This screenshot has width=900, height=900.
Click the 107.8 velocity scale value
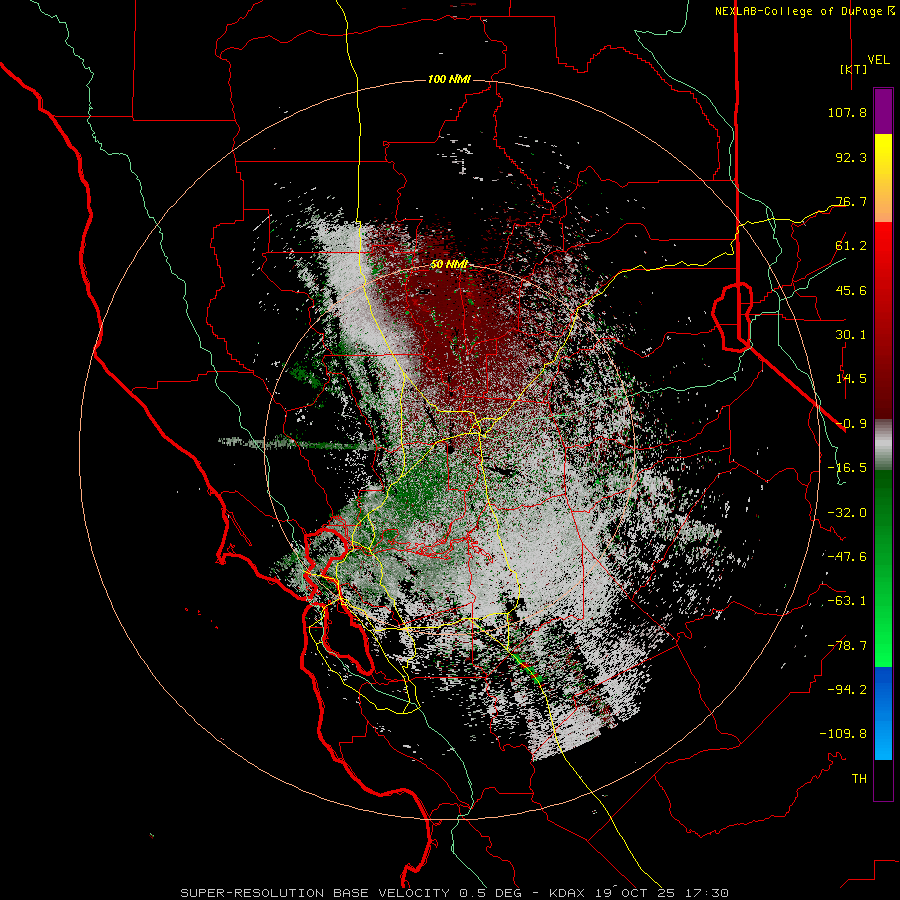(x=847, y=112)
